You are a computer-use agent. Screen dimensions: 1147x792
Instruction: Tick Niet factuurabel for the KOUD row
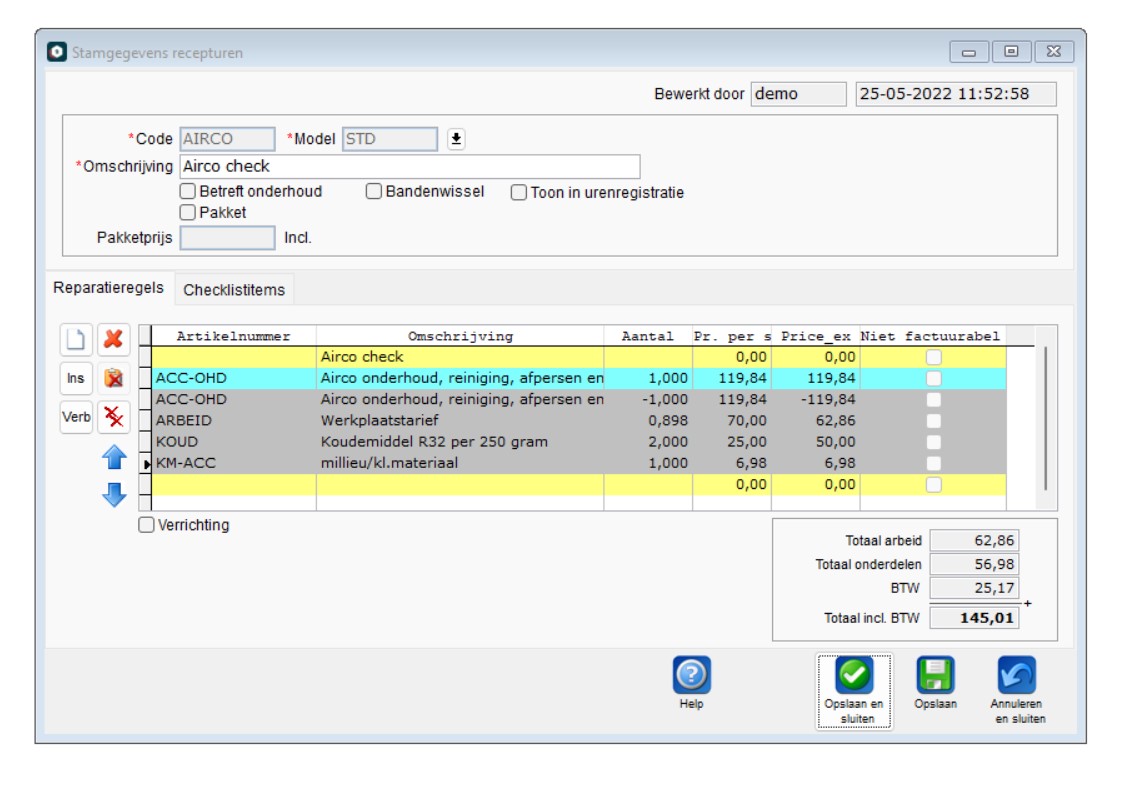933,442
